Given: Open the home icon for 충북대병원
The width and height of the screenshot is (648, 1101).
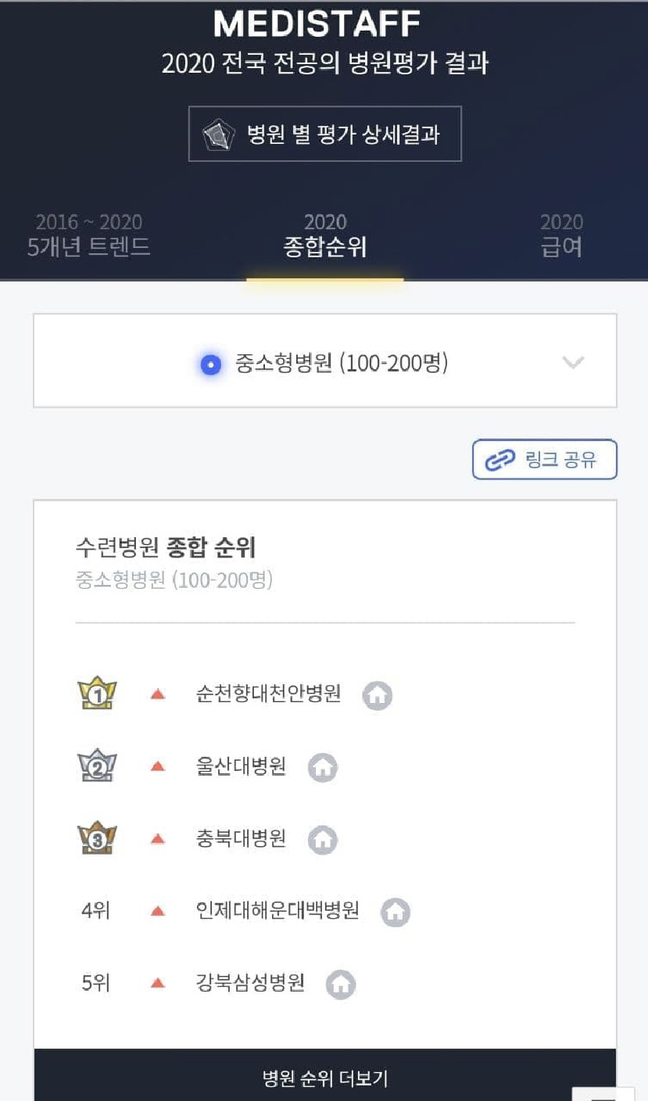Looking at the screenshot, I should tap(322, 839).
